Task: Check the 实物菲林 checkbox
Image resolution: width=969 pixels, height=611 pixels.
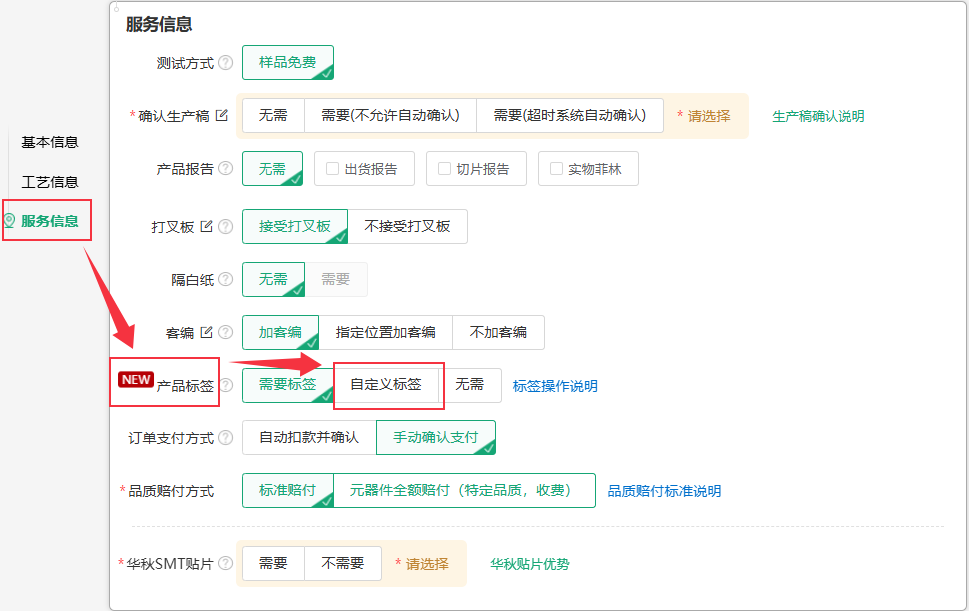Action: [x=556, y=169]
